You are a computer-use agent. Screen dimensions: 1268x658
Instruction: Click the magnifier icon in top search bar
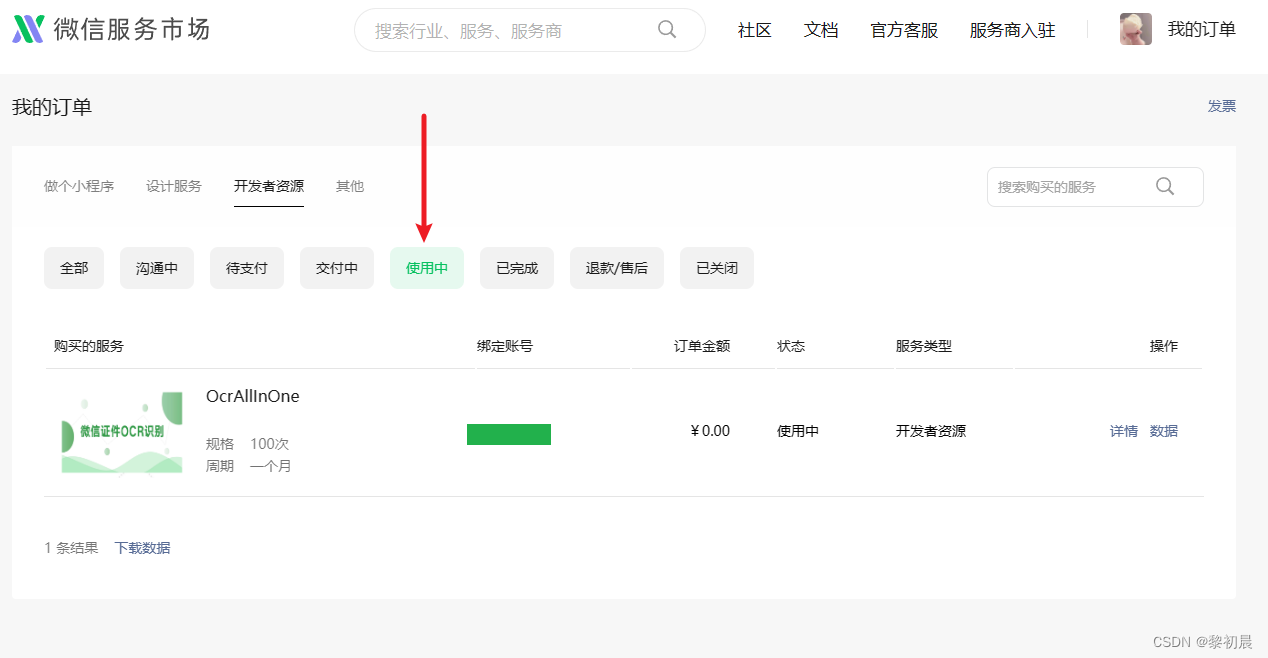tap(667, 29)
